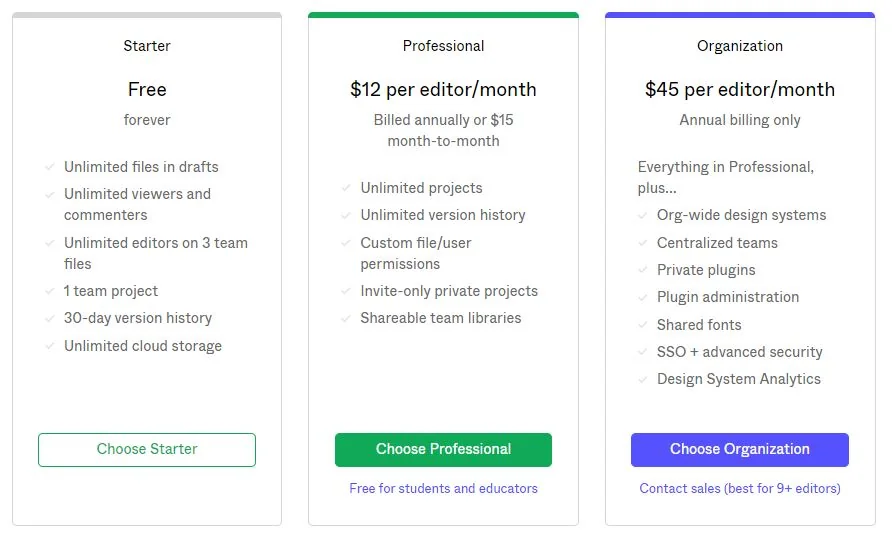
Task: Click checkmark beside Org-wide design systems
Action: pos(643,215)
